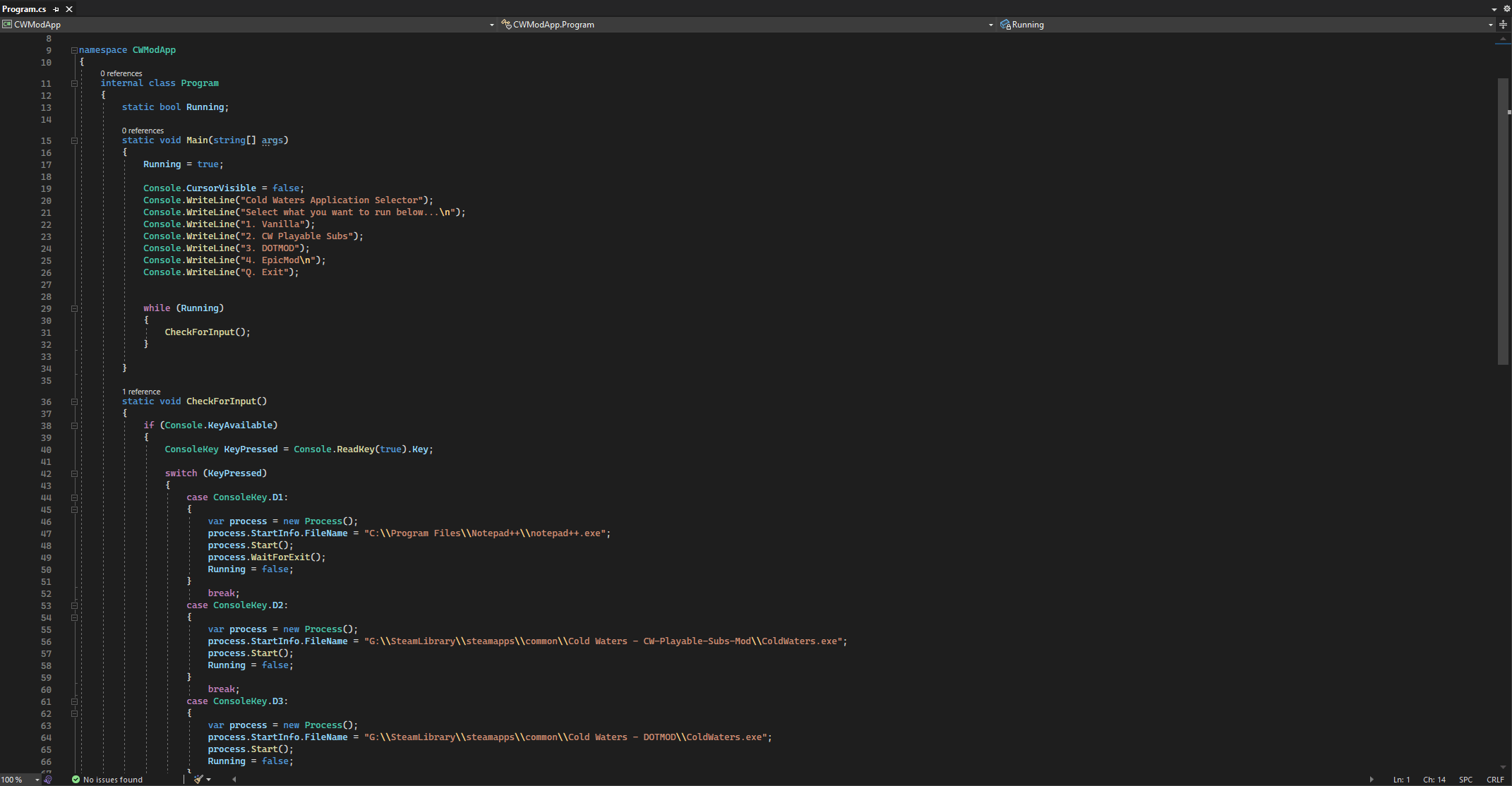Click vertical scrollbar up arrow
This screenshot has height=786, width=1512.
click(x=1503, y=40)
